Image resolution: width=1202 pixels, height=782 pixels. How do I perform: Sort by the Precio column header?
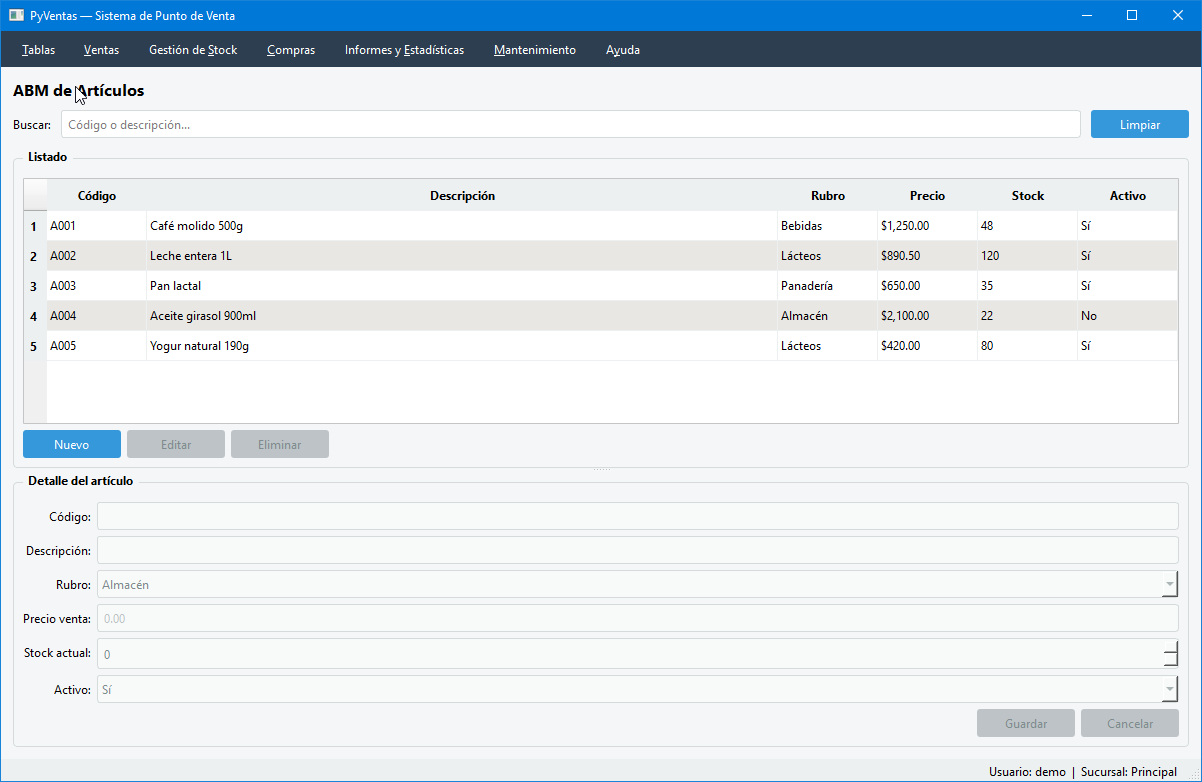click(927, 196)
